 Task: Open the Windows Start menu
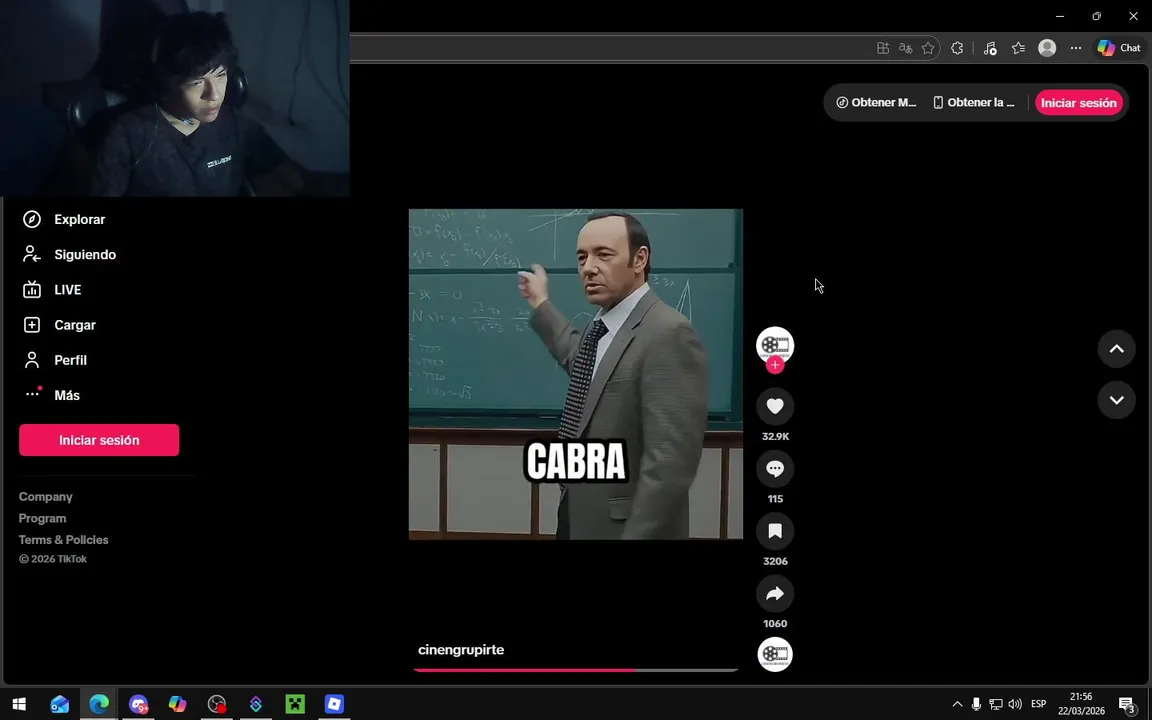tap(19, 704)
